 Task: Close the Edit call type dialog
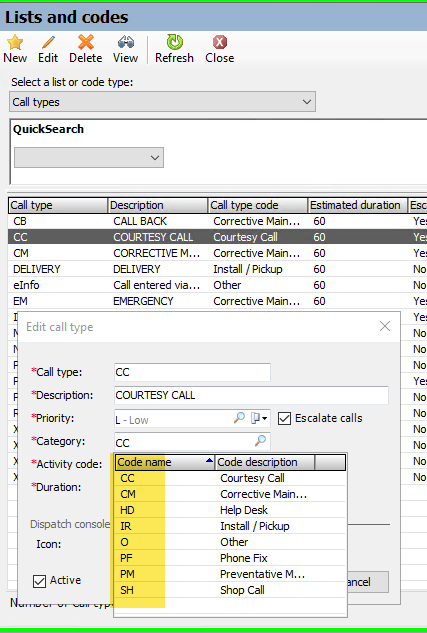pos(385,326)
